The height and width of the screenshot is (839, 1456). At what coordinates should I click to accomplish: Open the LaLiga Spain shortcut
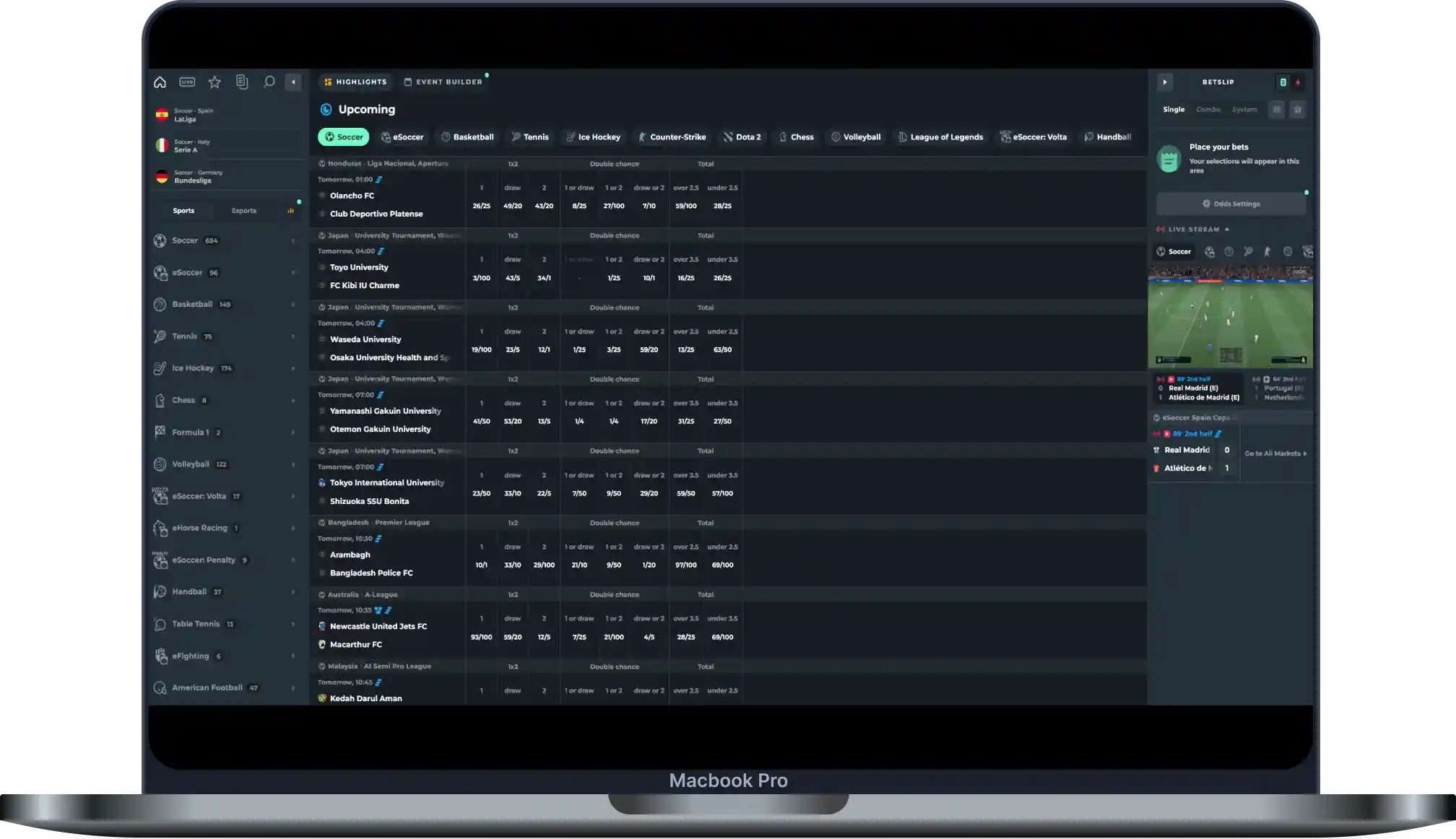click(227, 115)
